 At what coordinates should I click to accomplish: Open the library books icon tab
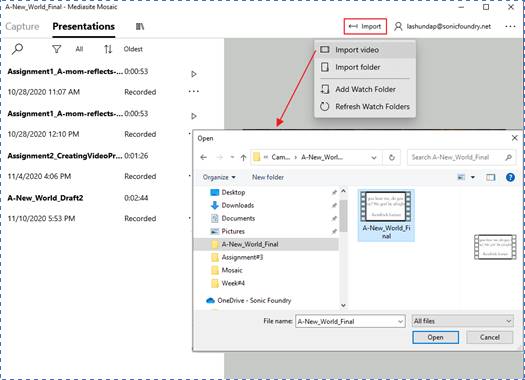tap(140, 26)
